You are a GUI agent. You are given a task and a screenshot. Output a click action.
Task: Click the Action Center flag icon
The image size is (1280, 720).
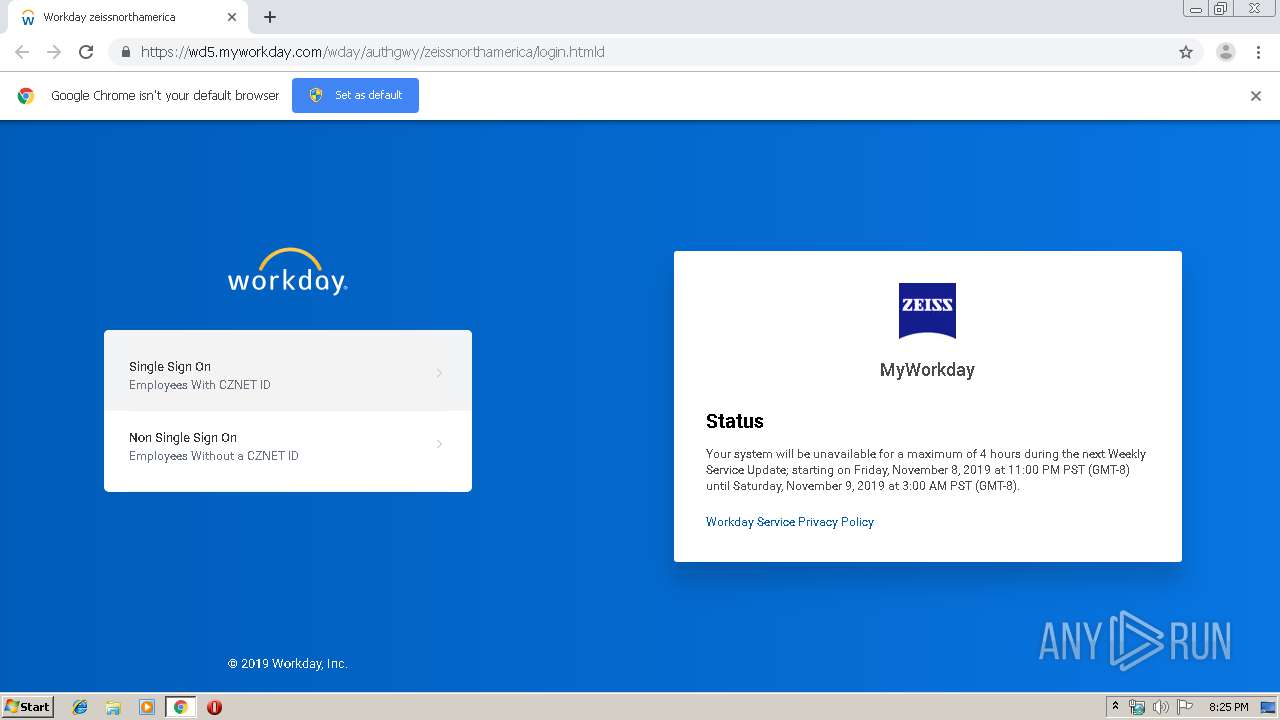pos(1185,707)
